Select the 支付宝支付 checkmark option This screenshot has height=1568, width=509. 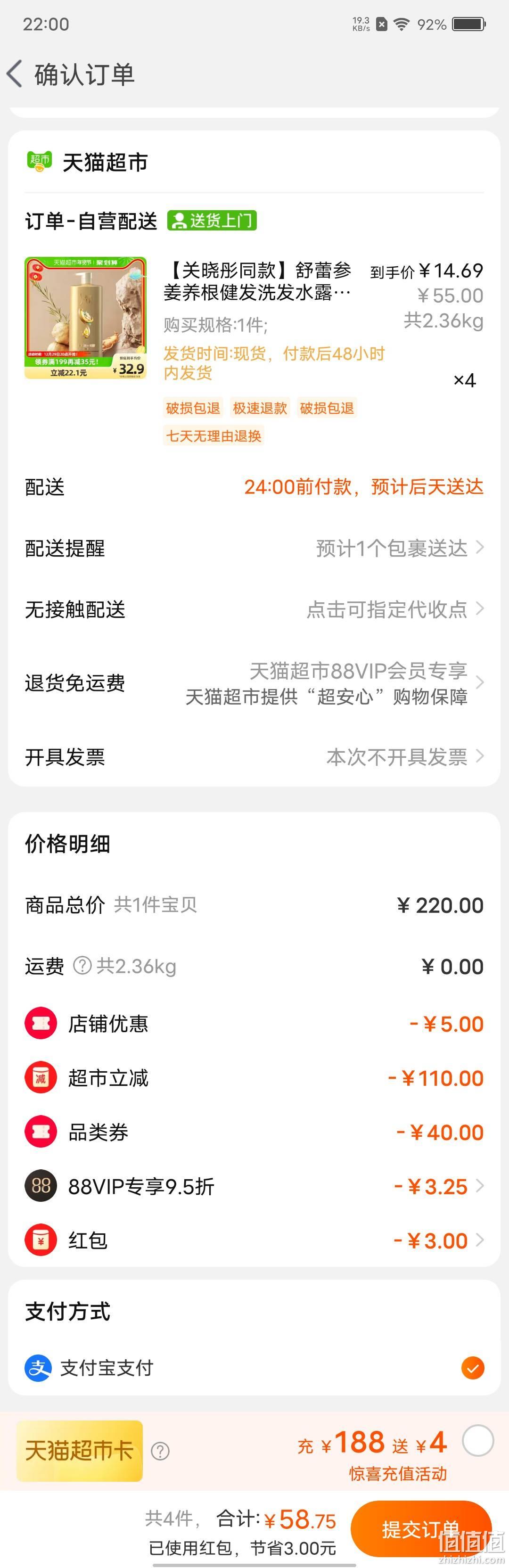click(472, 1368)
